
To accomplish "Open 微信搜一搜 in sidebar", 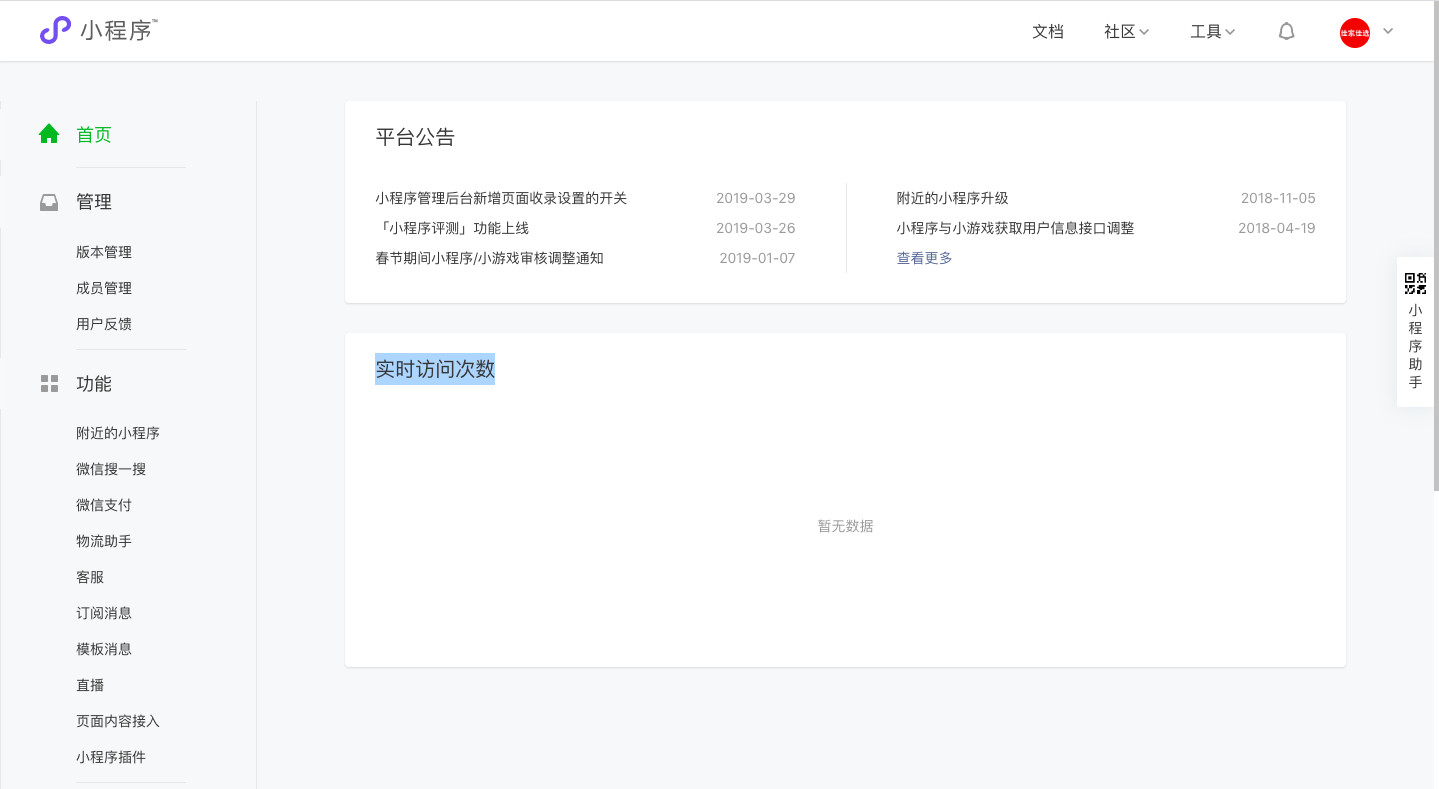I will [x=111, y=469].
